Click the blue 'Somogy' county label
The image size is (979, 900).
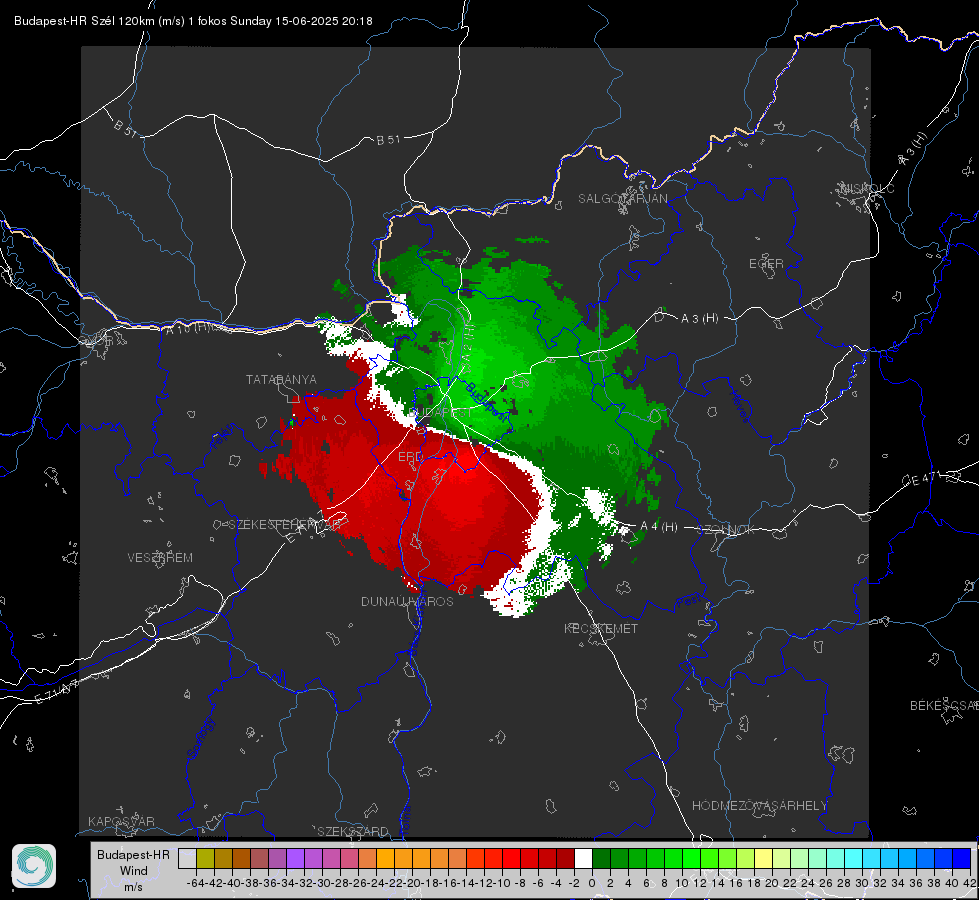pos(201,738)
